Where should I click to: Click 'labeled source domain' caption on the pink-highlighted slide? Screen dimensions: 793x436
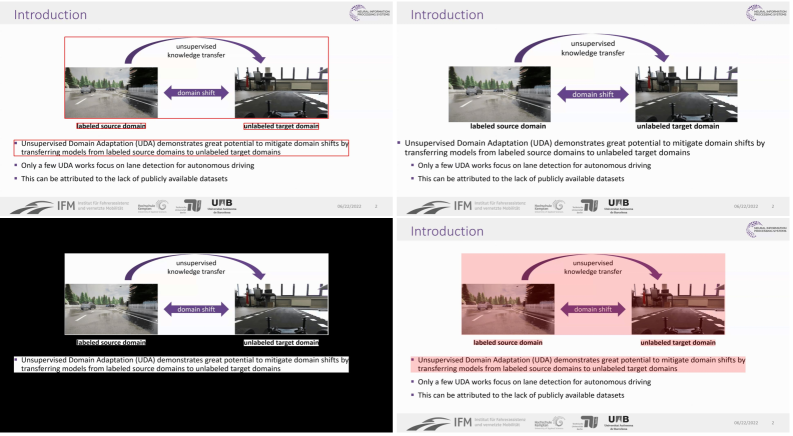(508, 342)
